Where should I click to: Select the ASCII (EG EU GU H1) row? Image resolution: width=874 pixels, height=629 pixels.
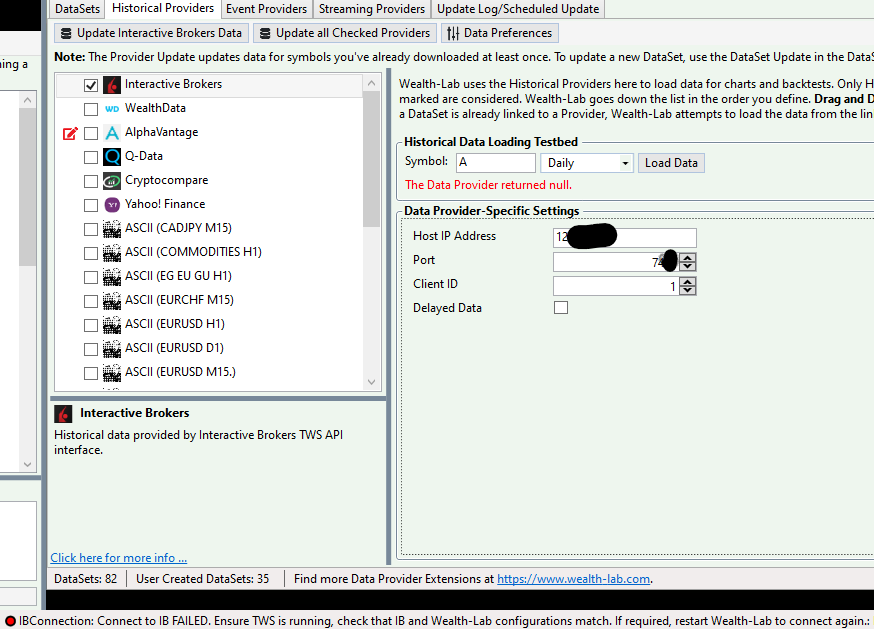point(209,277)
